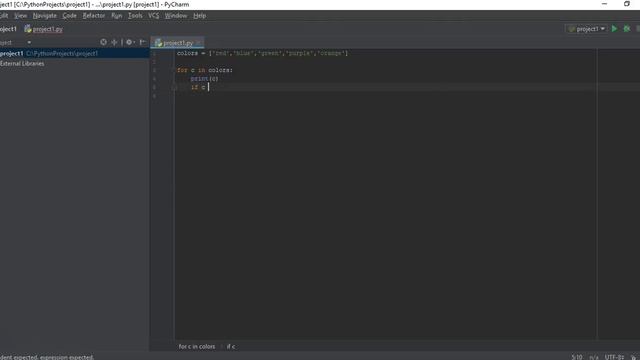Click the fold marker beside line 5
Image resolution: width=640 pixels, height=360 pixels.
point(174,87)
